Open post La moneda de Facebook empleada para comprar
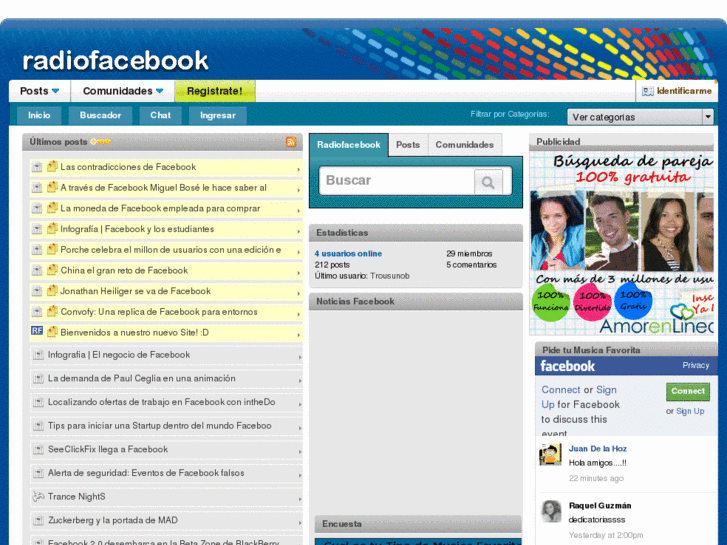 (x=160, y=209)
